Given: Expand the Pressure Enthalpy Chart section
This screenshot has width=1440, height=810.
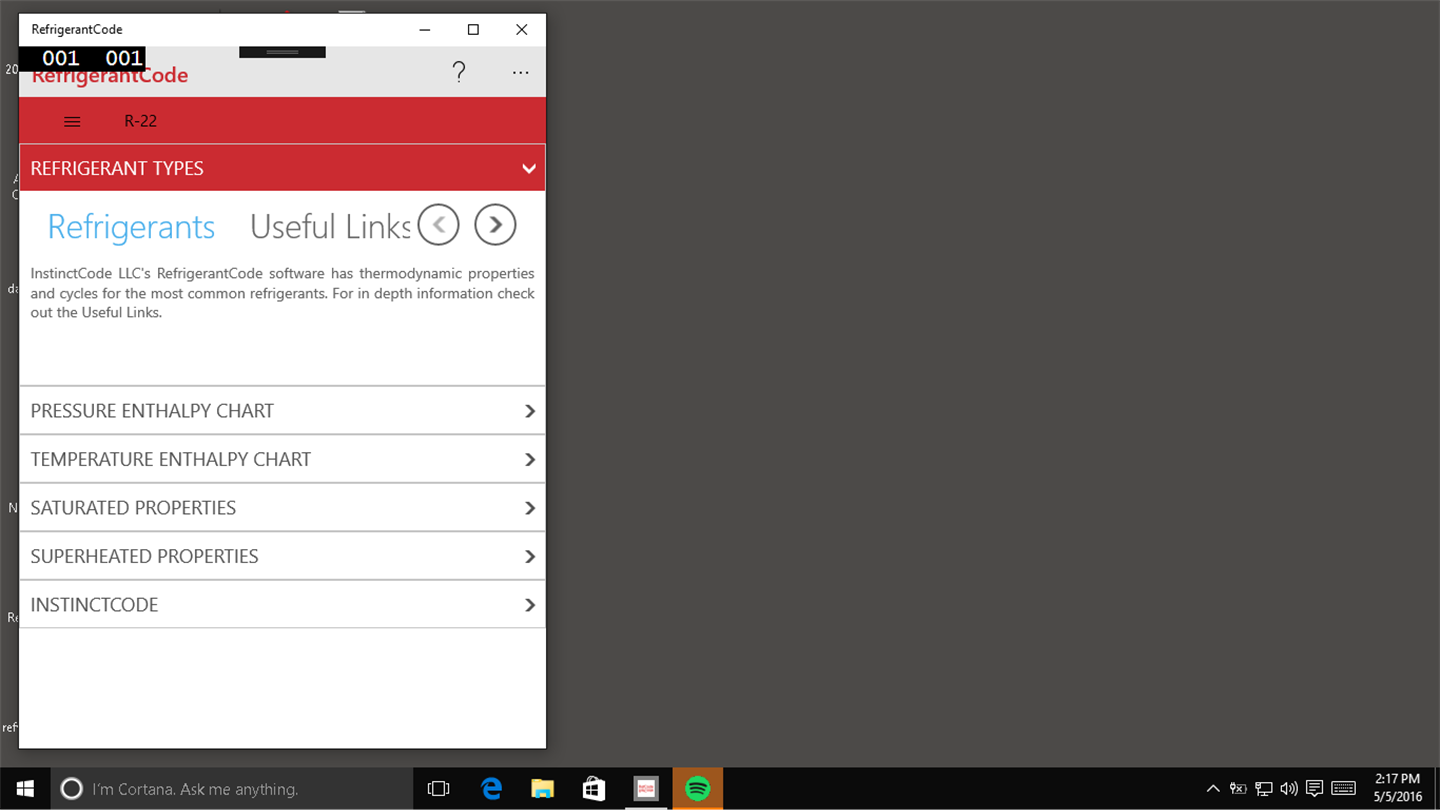Looking at the screenshot, I should [x=282, y=411].
